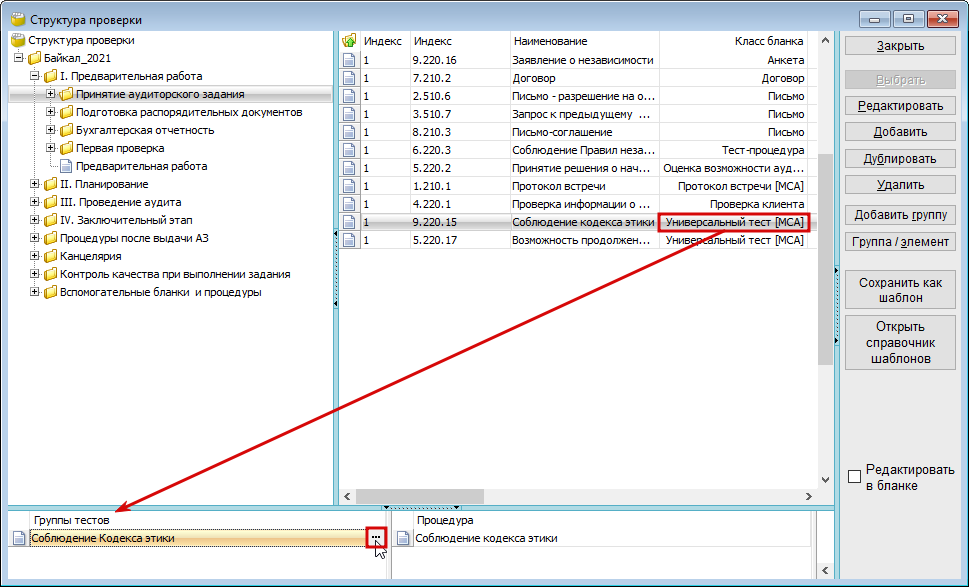Click document icon of Договор row

349,78
